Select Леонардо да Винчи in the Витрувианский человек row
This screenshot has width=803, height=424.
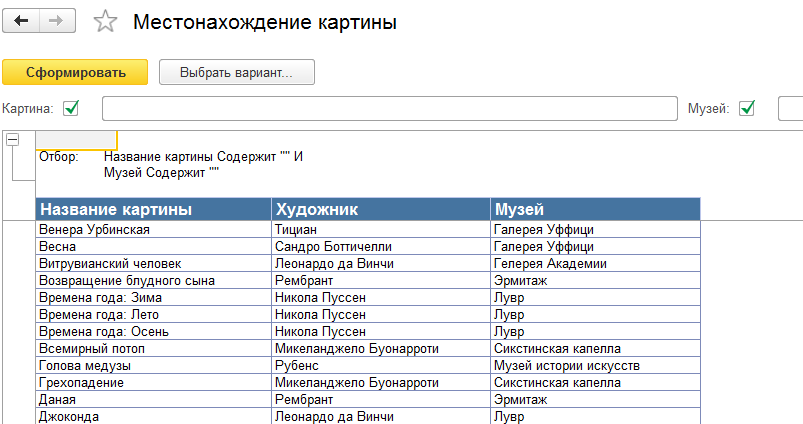pyautogui.click(x=381, y=263)
